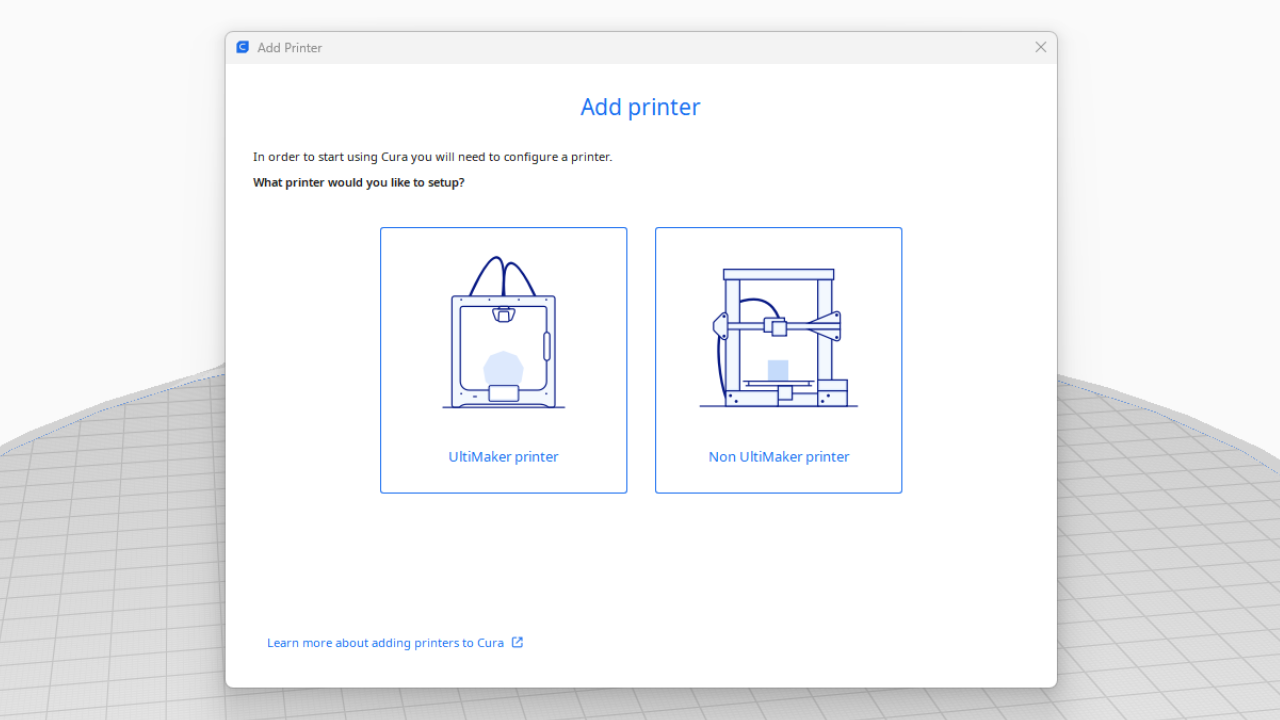Click the Cura logo in the title bar
1280x720 pixels.
coord(242,47)
